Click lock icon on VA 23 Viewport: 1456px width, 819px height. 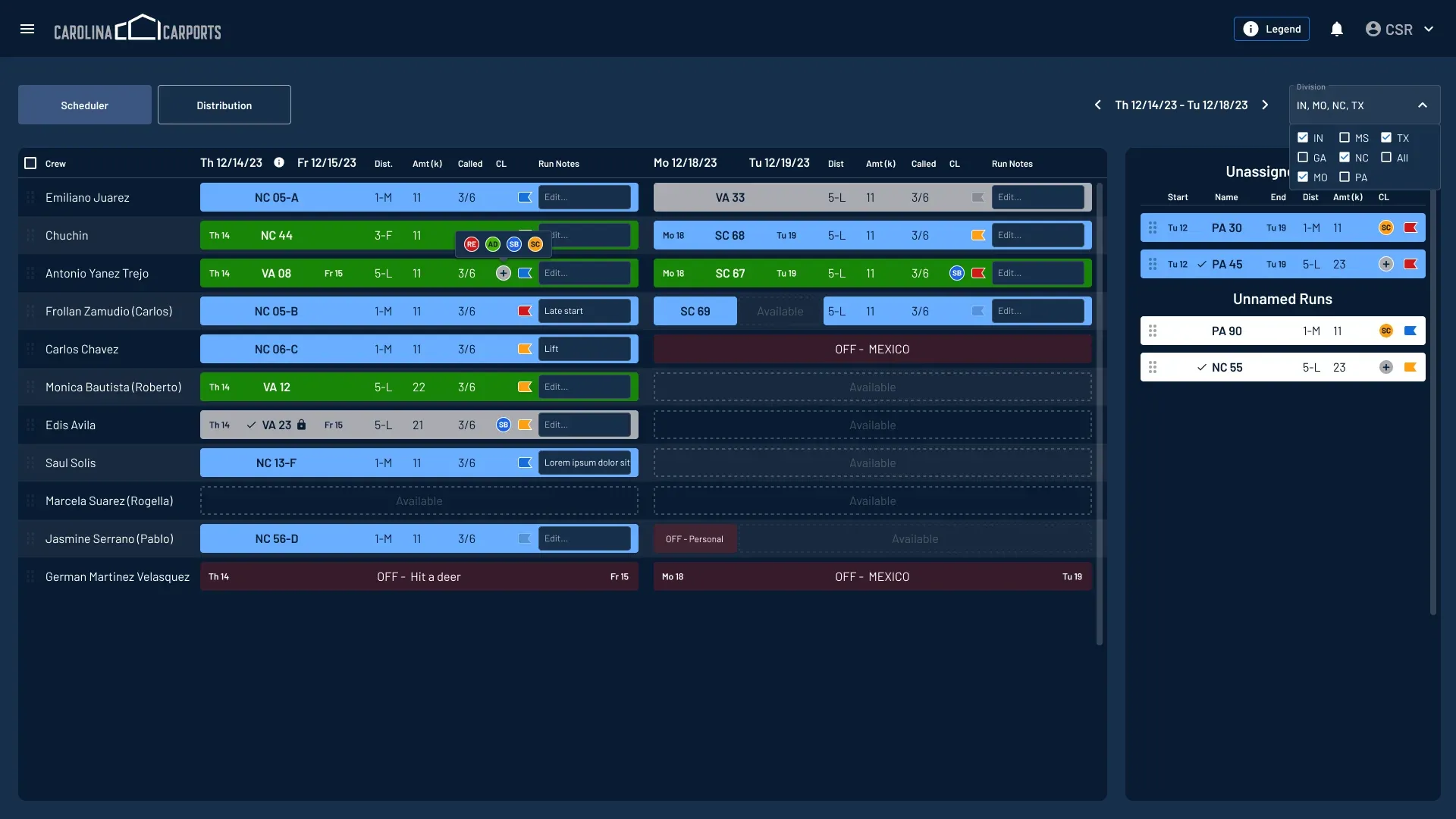301,425
